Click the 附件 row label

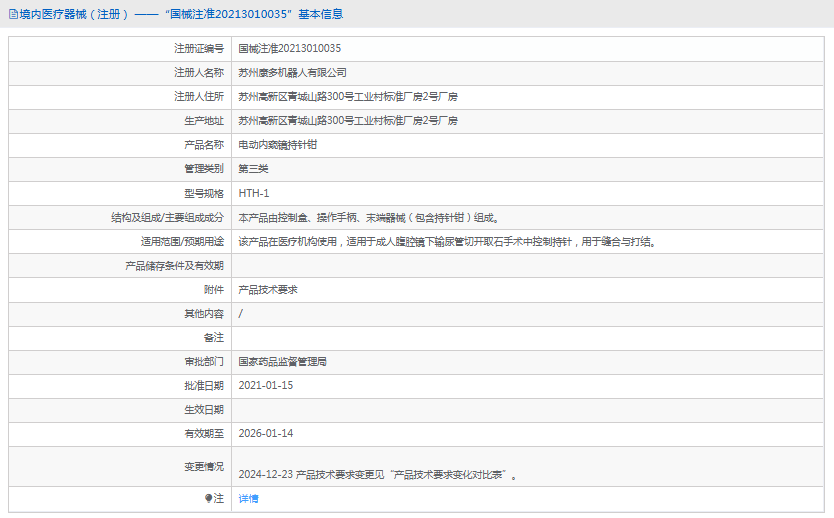tap(214, 289)
